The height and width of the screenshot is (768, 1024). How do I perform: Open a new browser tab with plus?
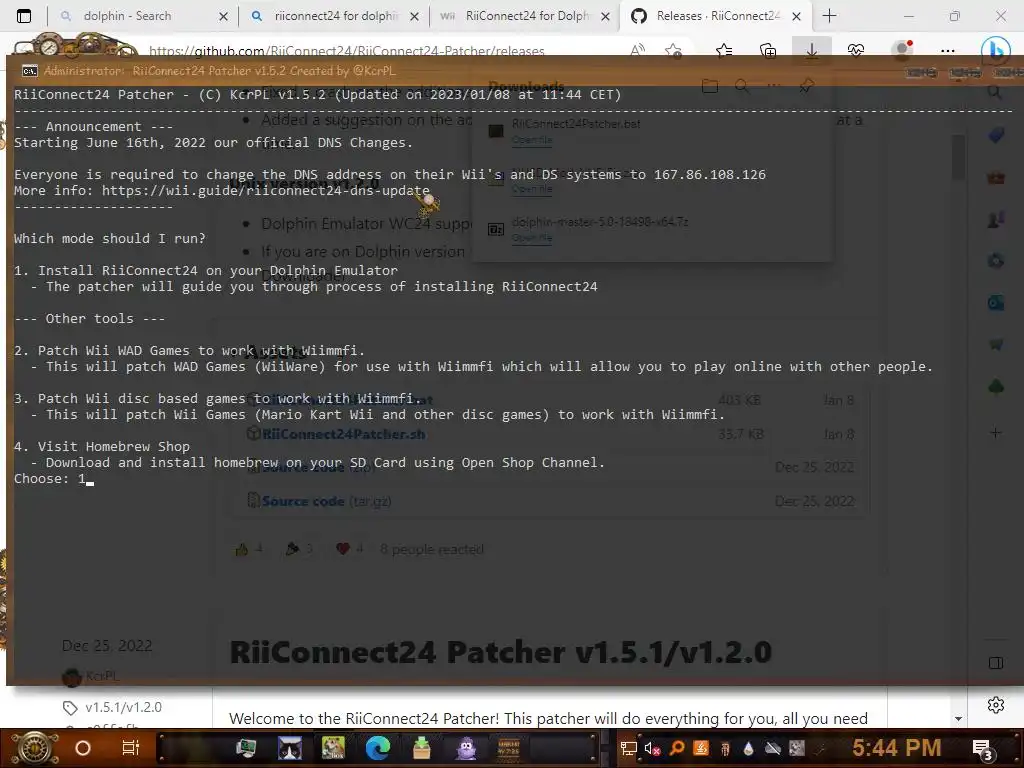coord(829,16)
